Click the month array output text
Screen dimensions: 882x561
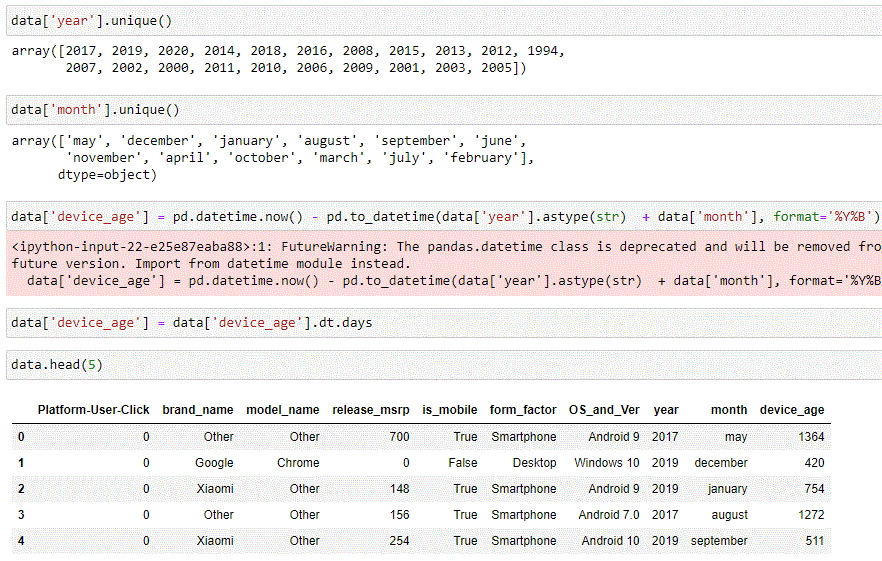click(x=272, y=158)
